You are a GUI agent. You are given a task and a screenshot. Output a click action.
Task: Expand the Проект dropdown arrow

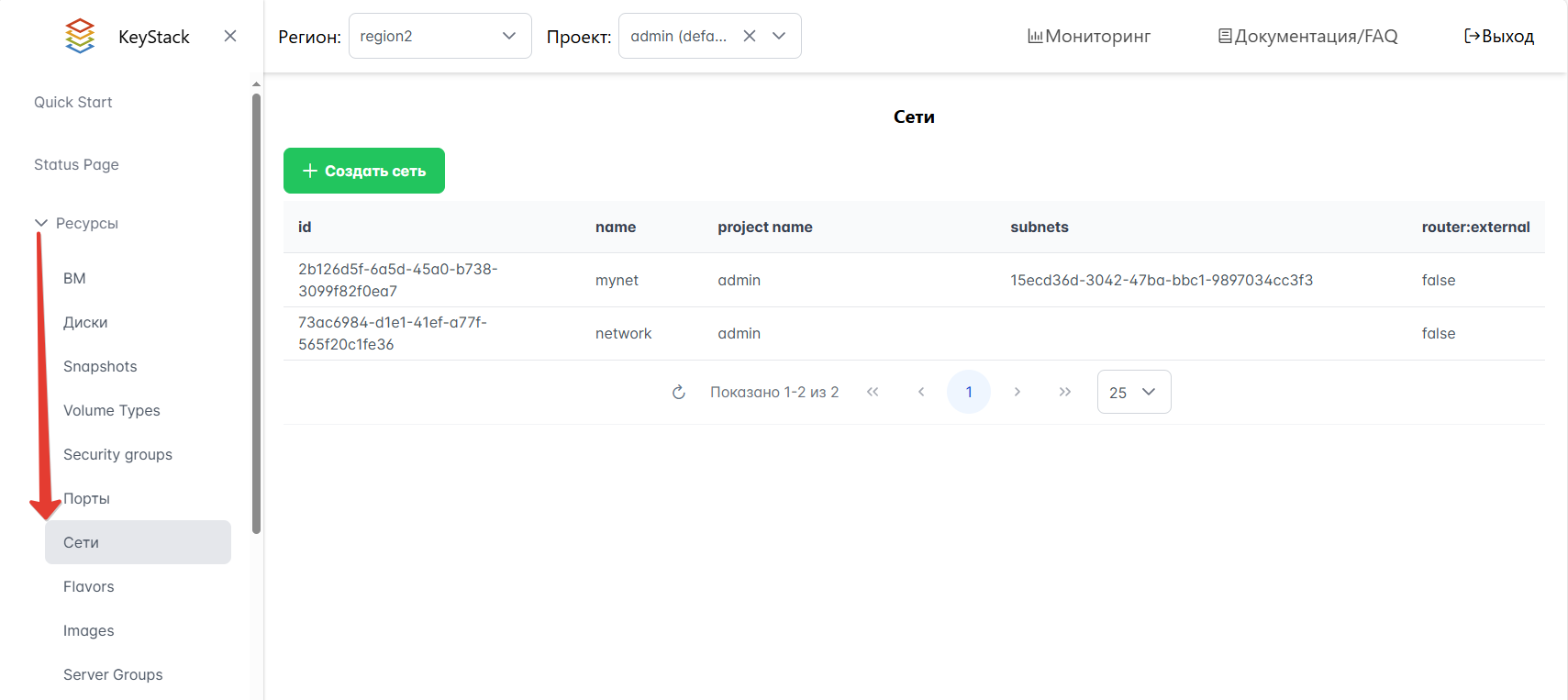[779, 36]
